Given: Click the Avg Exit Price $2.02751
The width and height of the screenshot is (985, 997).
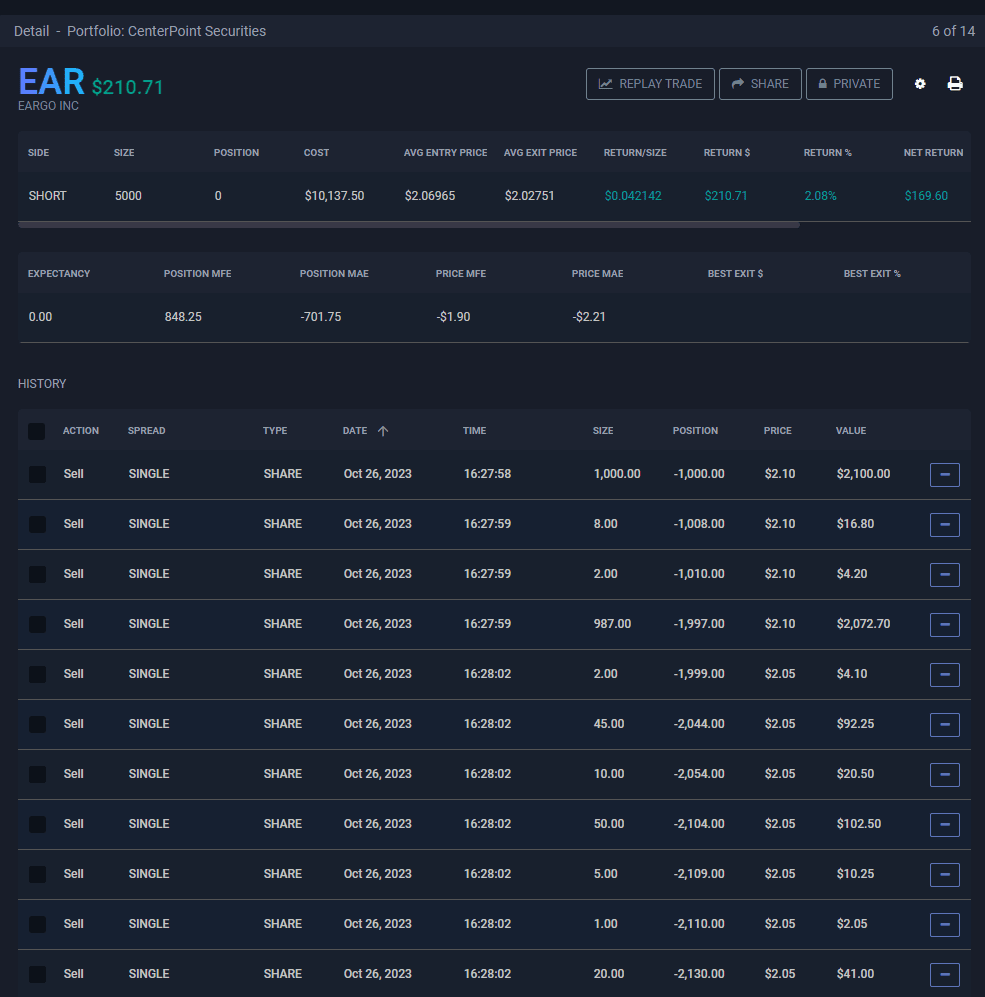Looking at the screenshot, I should [x=529, y=196].
